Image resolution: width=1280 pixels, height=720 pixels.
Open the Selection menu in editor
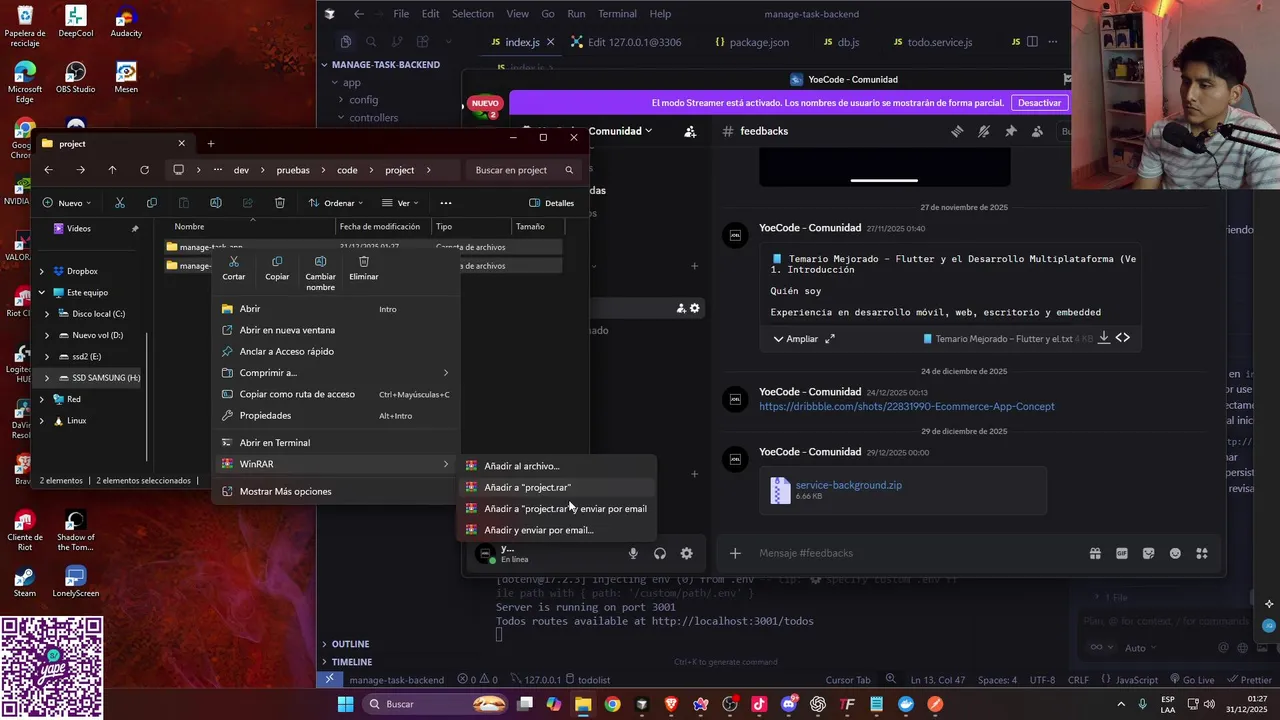(x=472, y=14)
